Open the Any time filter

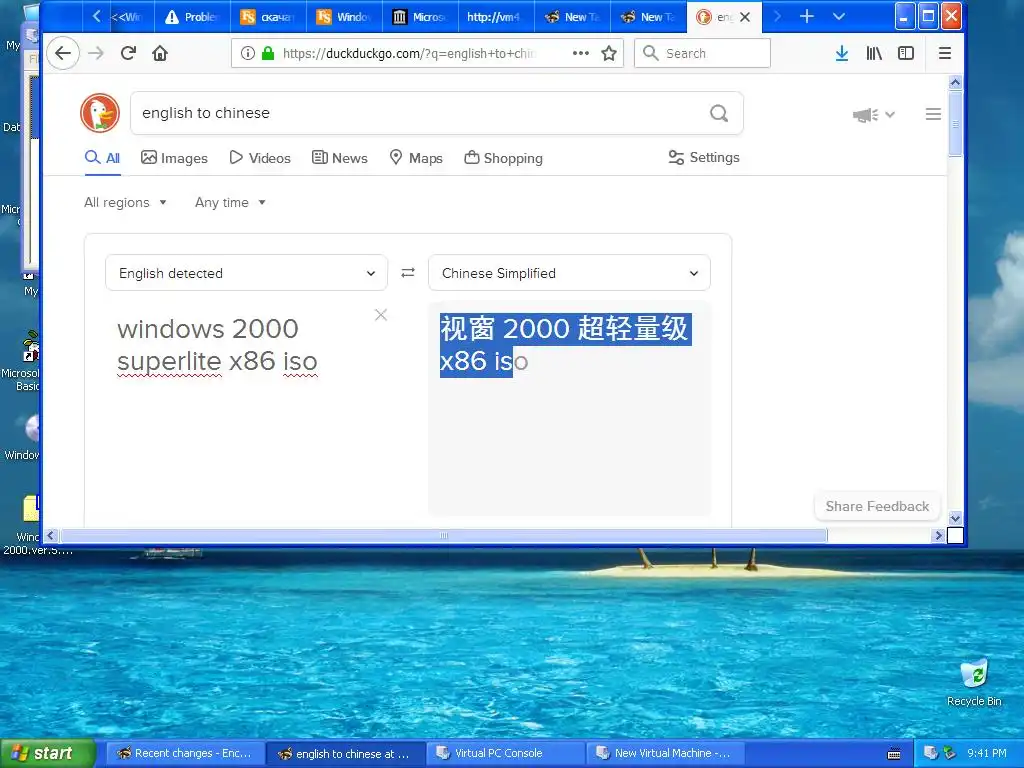pyautogui.click(x=230, y=202)
